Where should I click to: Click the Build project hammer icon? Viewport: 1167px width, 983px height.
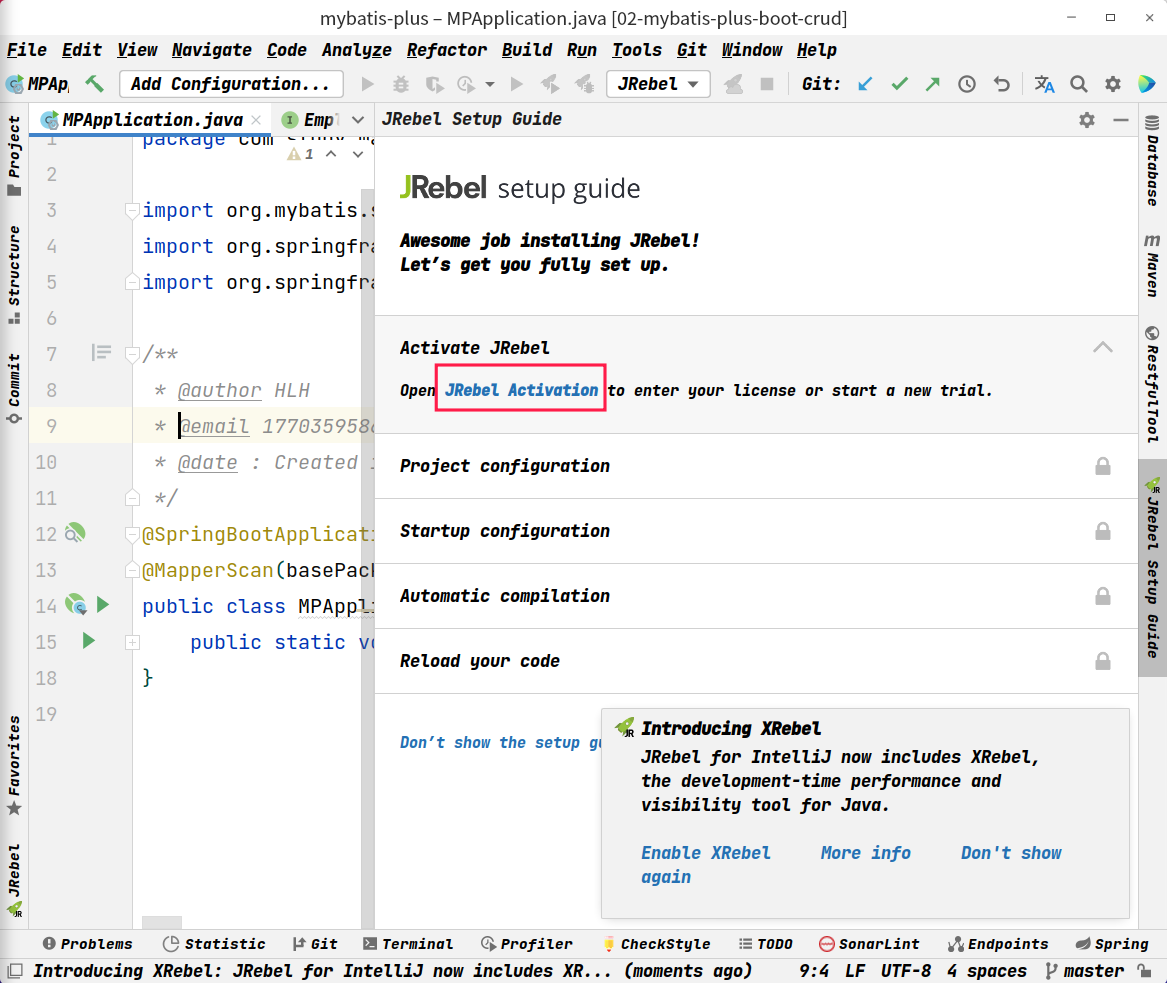[x=95, y=83]
